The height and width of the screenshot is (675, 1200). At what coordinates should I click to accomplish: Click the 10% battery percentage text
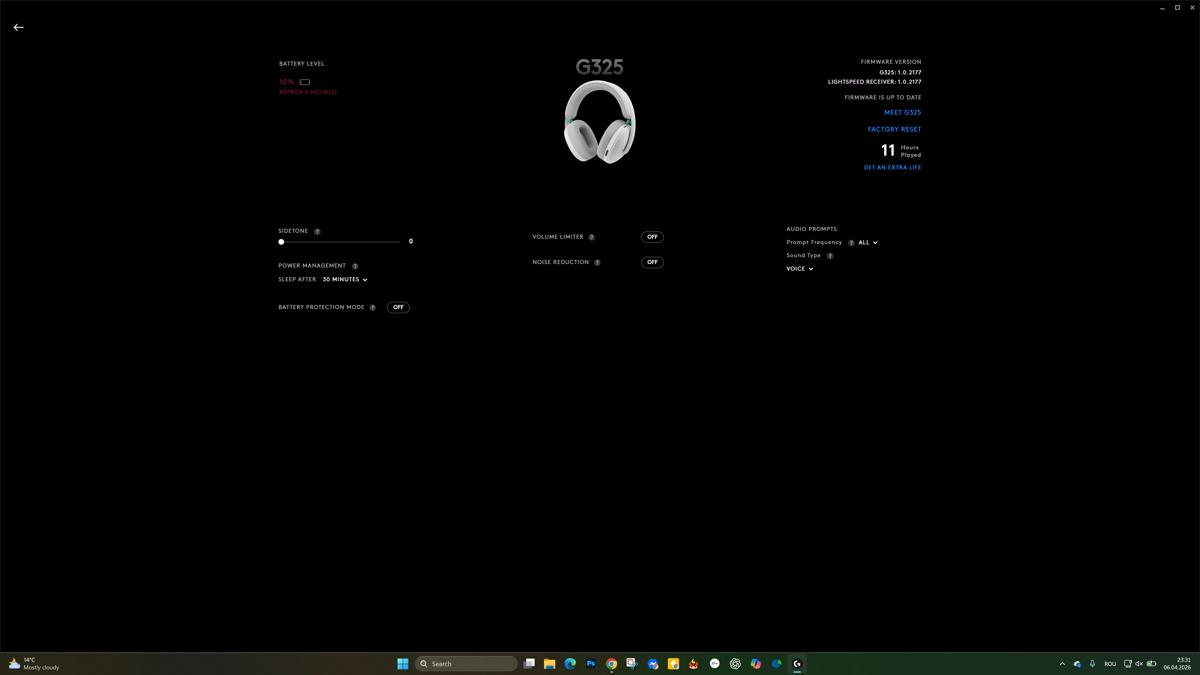tap(287, 82)
